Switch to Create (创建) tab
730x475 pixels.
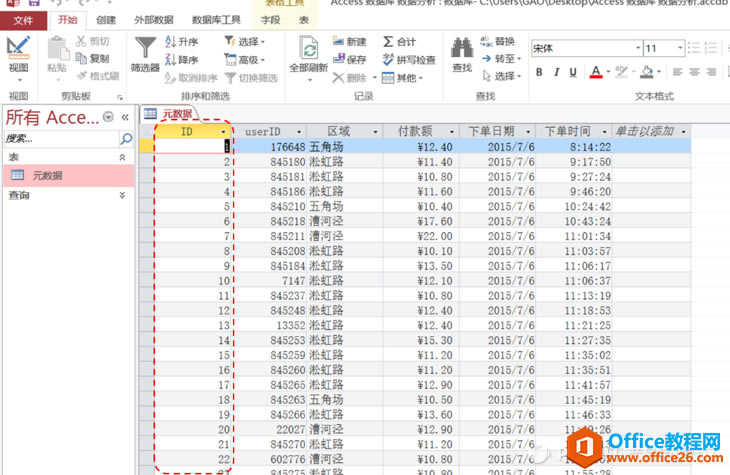(106, 20)
